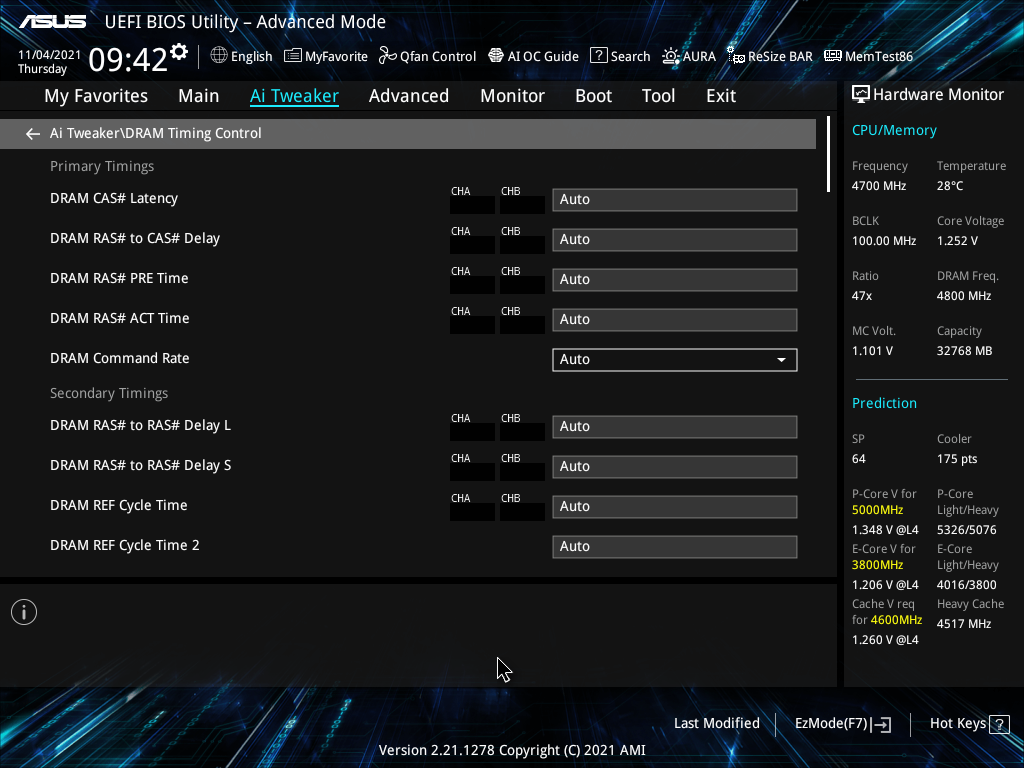
Task: Click the CPU/Memory section heading
Action: [894, 131]
